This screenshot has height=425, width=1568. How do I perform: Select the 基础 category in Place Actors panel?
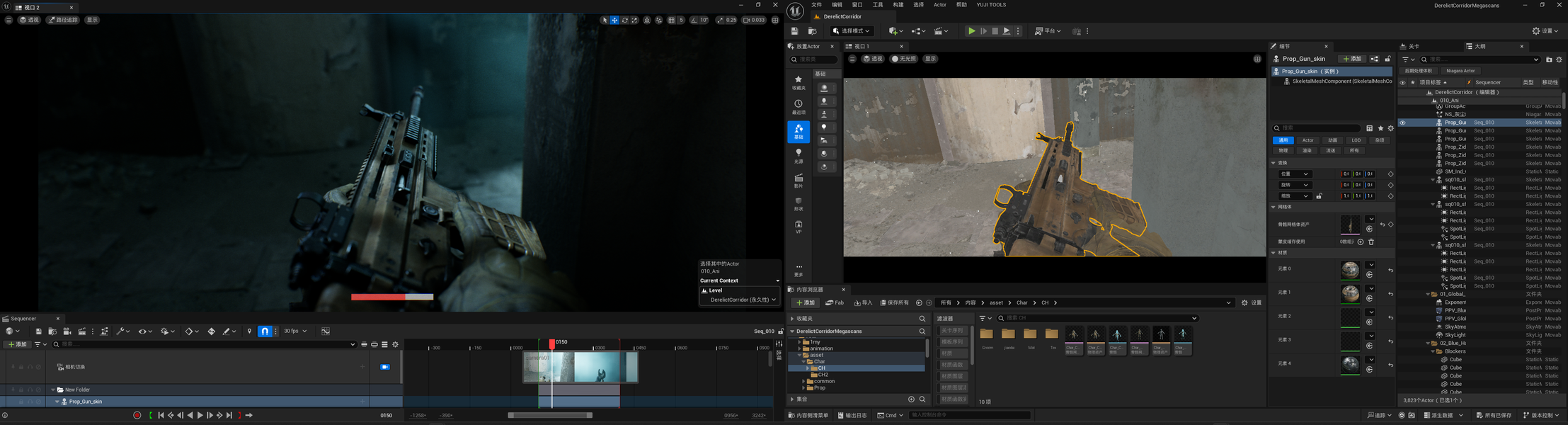[x=799, y=132]
